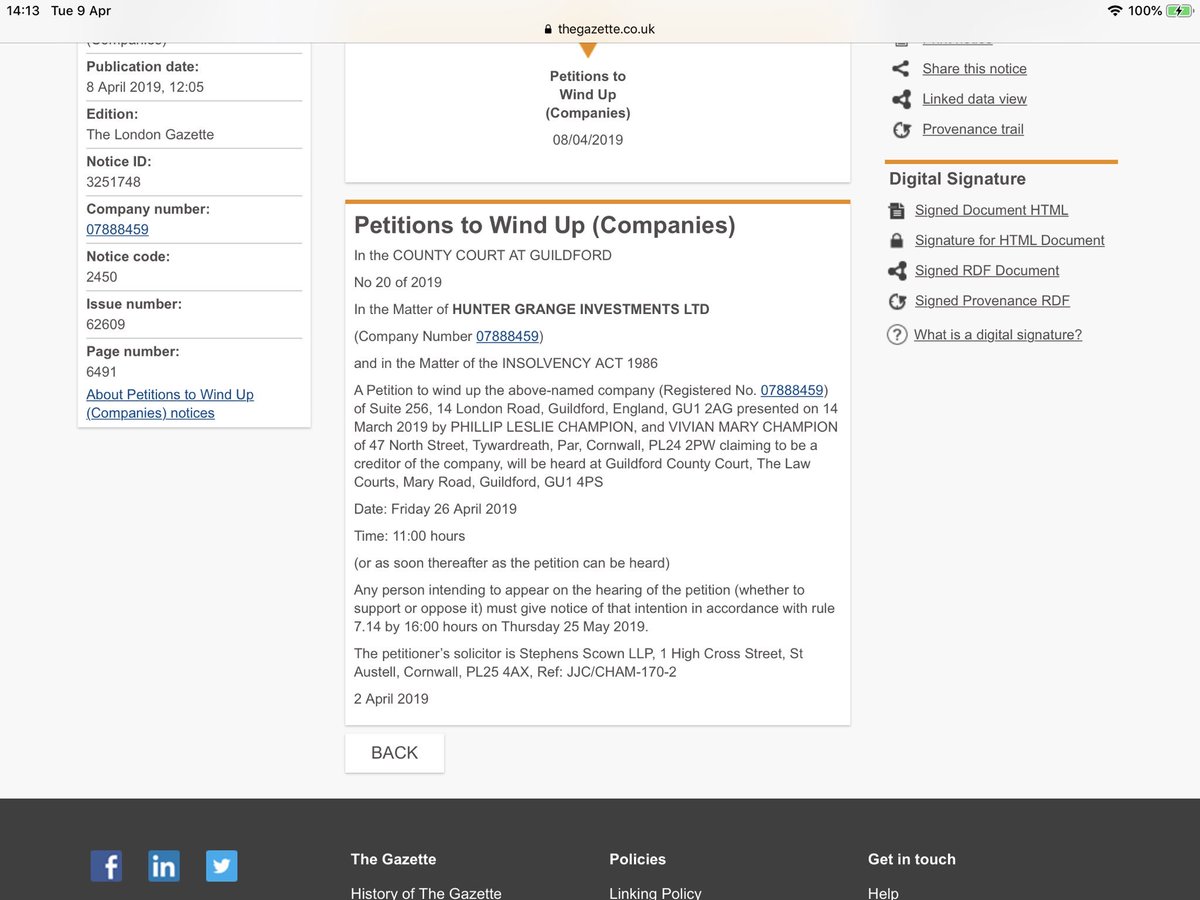This screenshot has height=900, width=1200.
Task: Click the Signed Document HTML document icon
Action: coord(897,210)
